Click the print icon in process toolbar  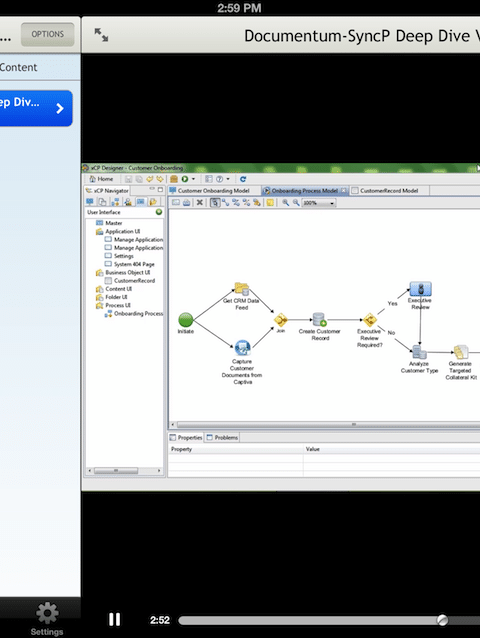(x=186, y=202)
